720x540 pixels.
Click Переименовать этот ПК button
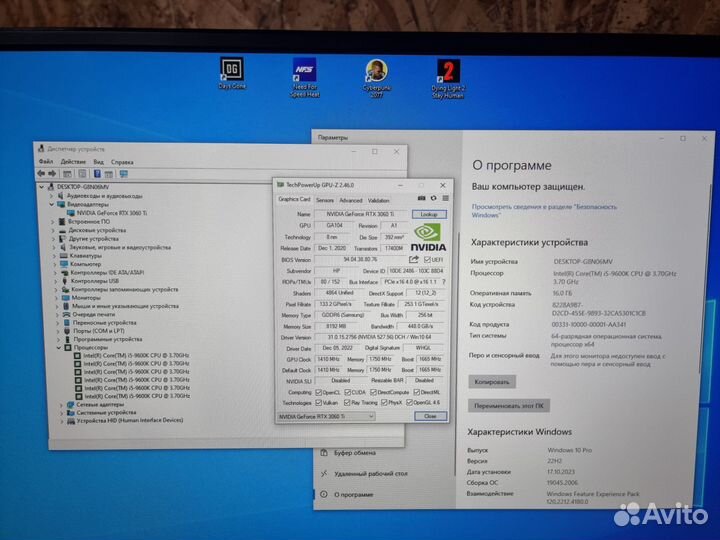coord(509,406)
